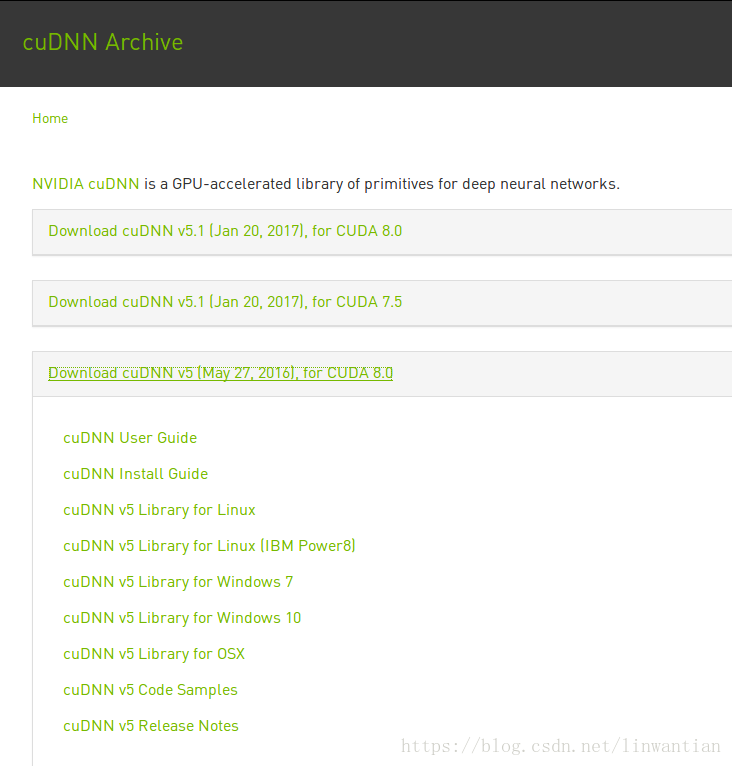Download cuDNN v5 Library for Windows 10
732x766 pixels.
click(182, 618)
